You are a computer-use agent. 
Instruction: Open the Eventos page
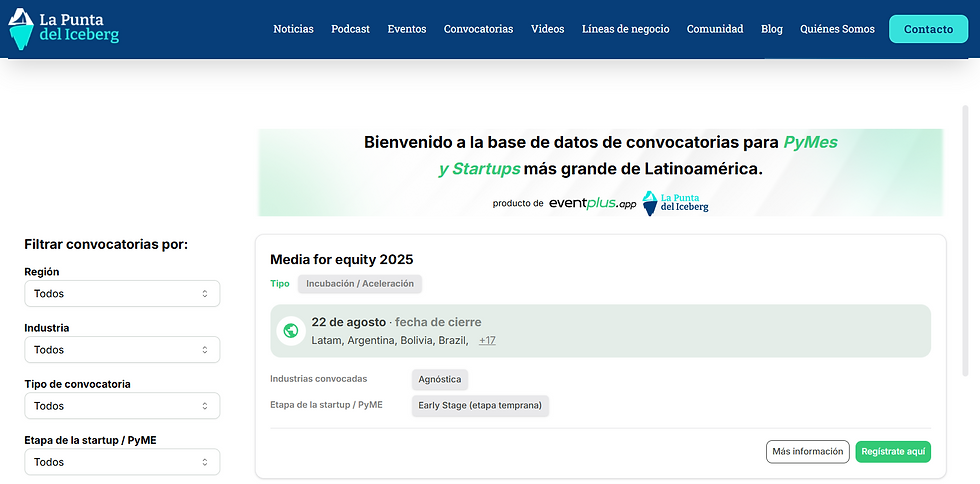(407, 29)
